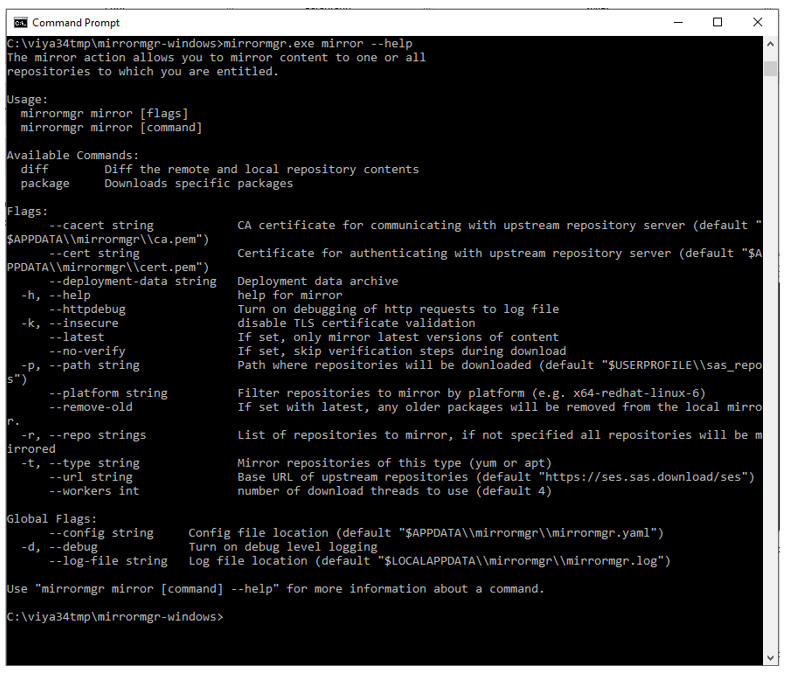This screenshot has height=673, width=788.
Task: Minimize the Command Prompt window
Action: point(678,23)
